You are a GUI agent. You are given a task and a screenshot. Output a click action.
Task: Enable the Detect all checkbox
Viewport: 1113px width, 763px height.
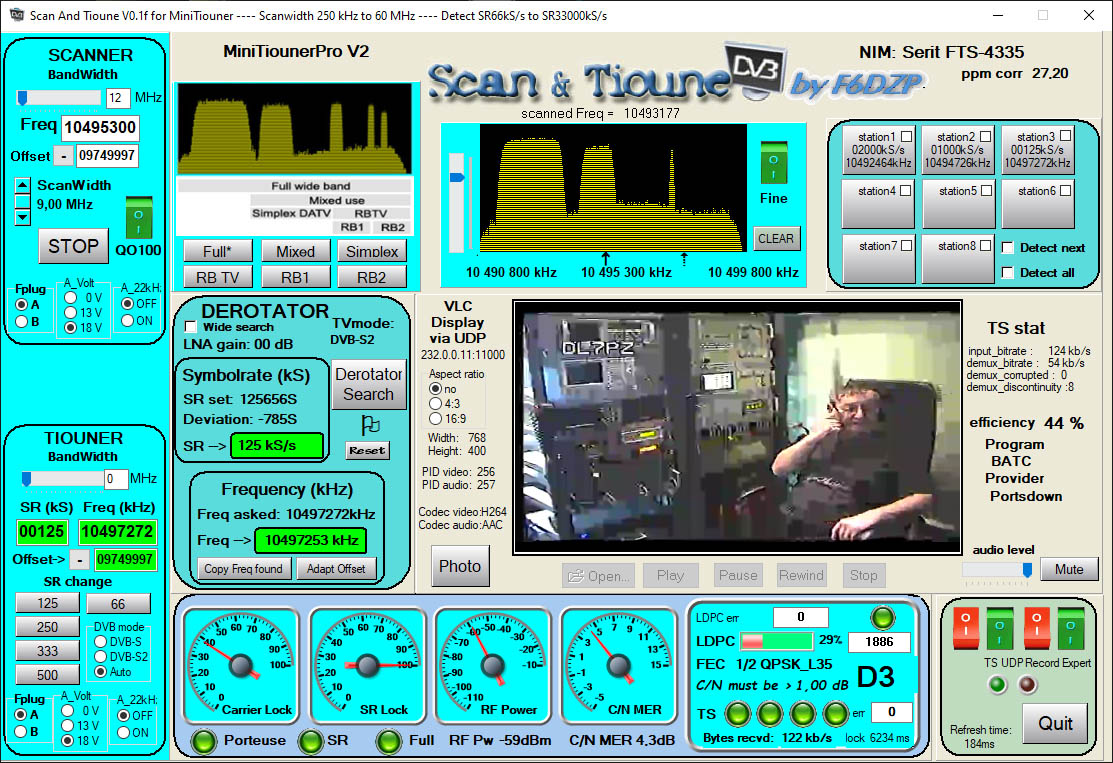[1007, 273]
